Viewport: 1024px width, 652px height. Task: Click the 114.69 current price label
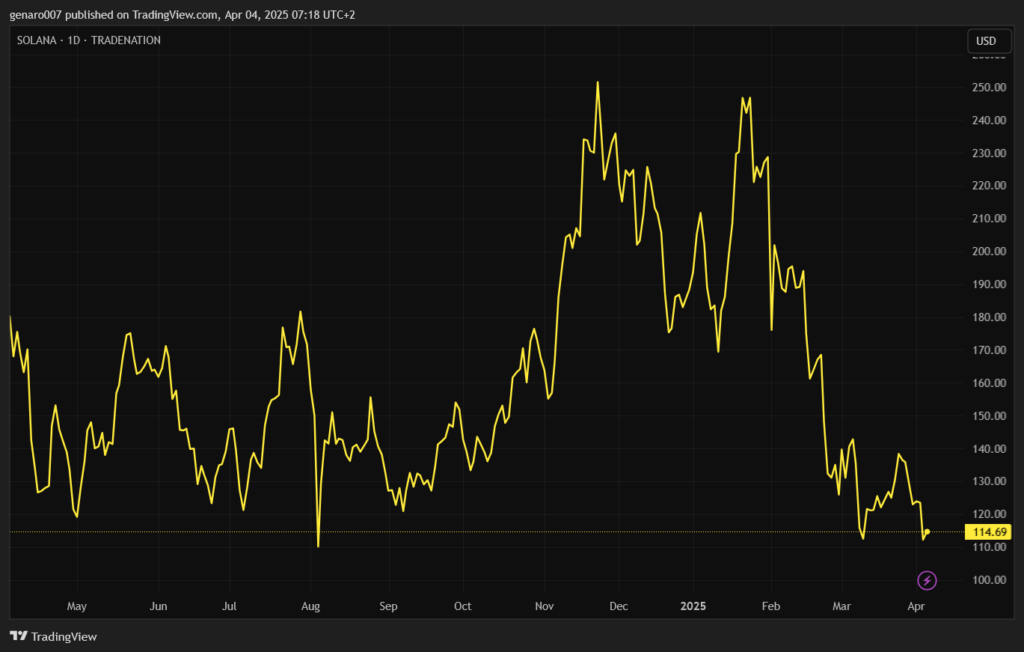[988, 532]
